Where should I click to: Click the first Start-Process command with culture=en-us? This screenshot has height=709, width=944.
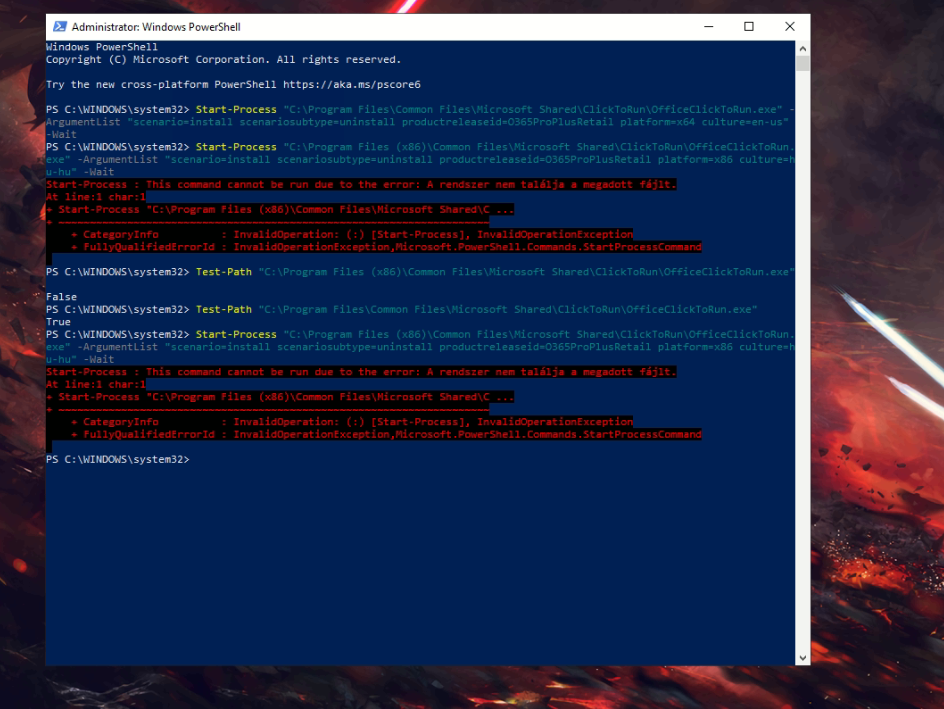click(236, 110)
